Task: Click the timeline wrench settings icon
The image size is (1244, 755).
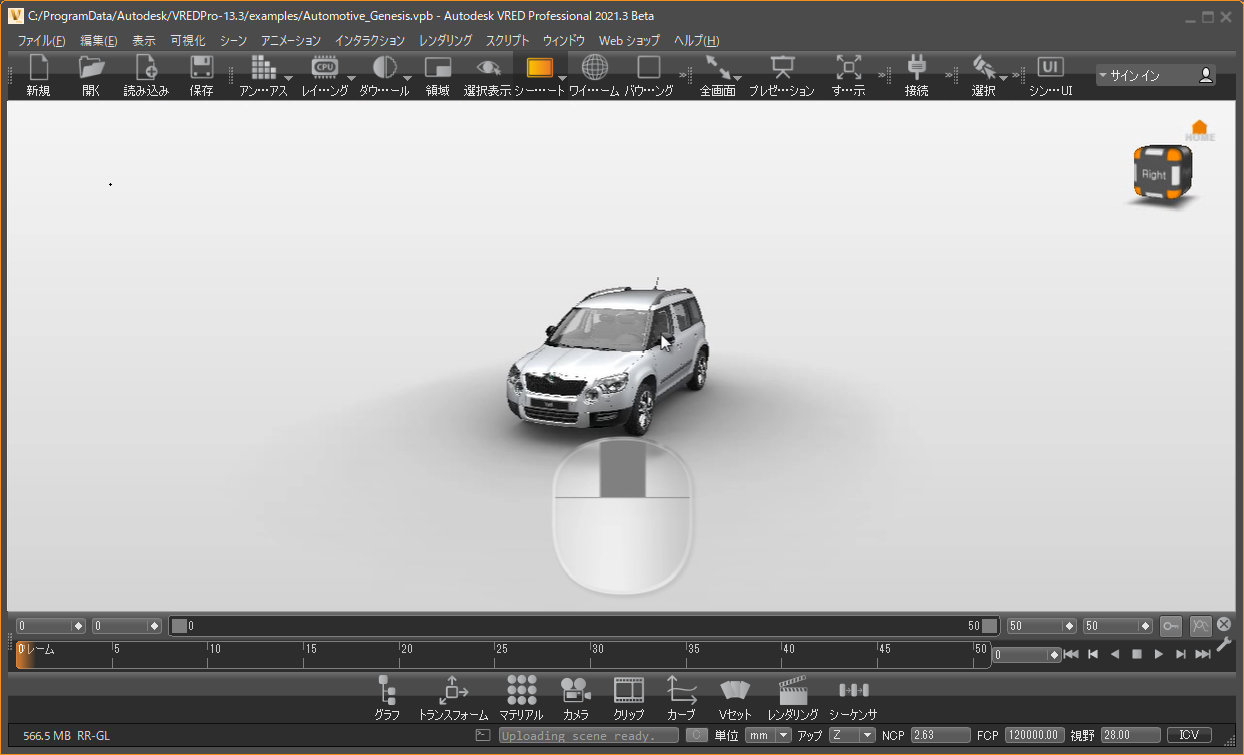Action: click(x=1224, y=645)
